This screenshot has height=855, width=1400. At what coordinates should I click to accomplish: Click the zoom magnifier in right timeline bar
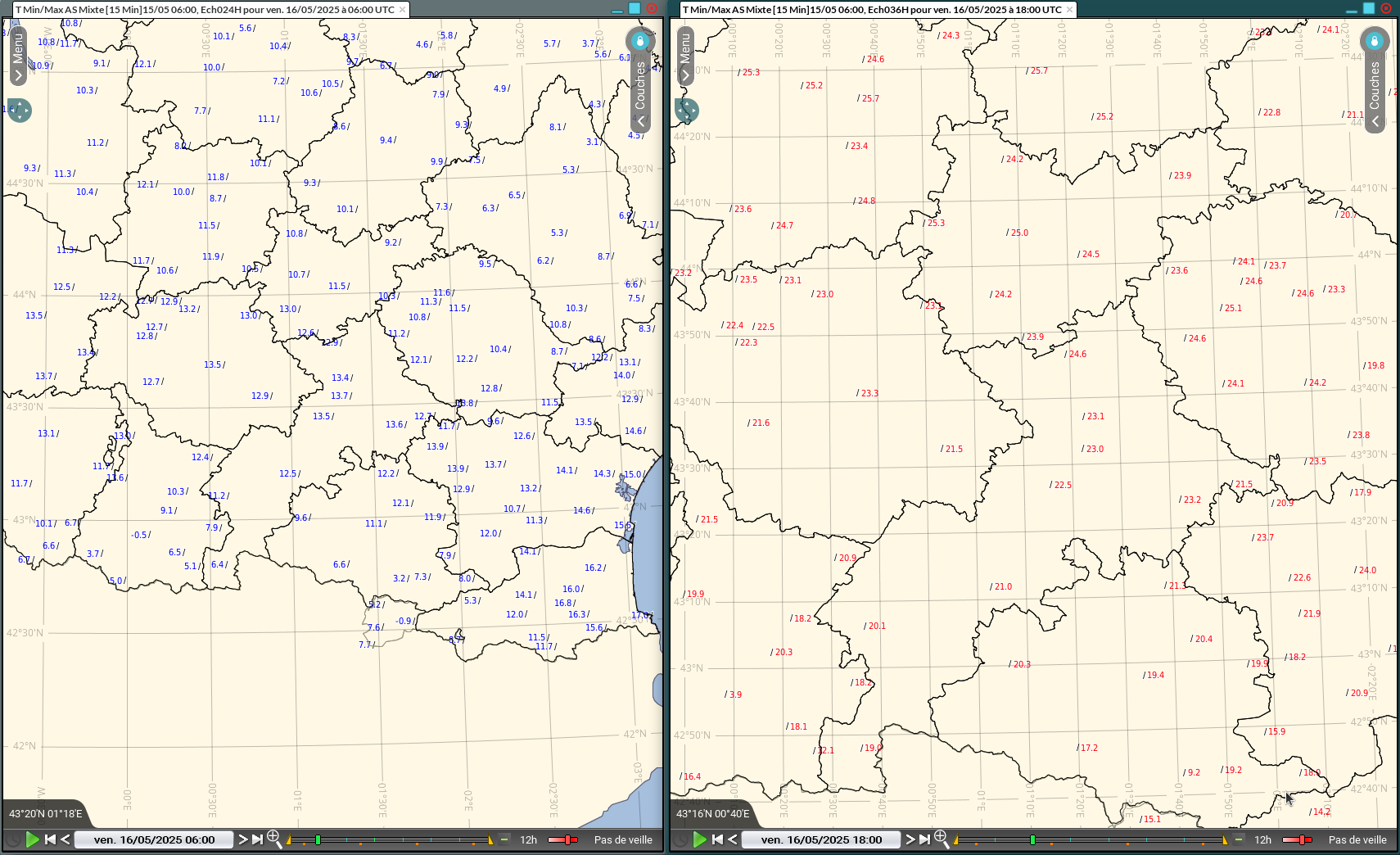click(942, 839)
